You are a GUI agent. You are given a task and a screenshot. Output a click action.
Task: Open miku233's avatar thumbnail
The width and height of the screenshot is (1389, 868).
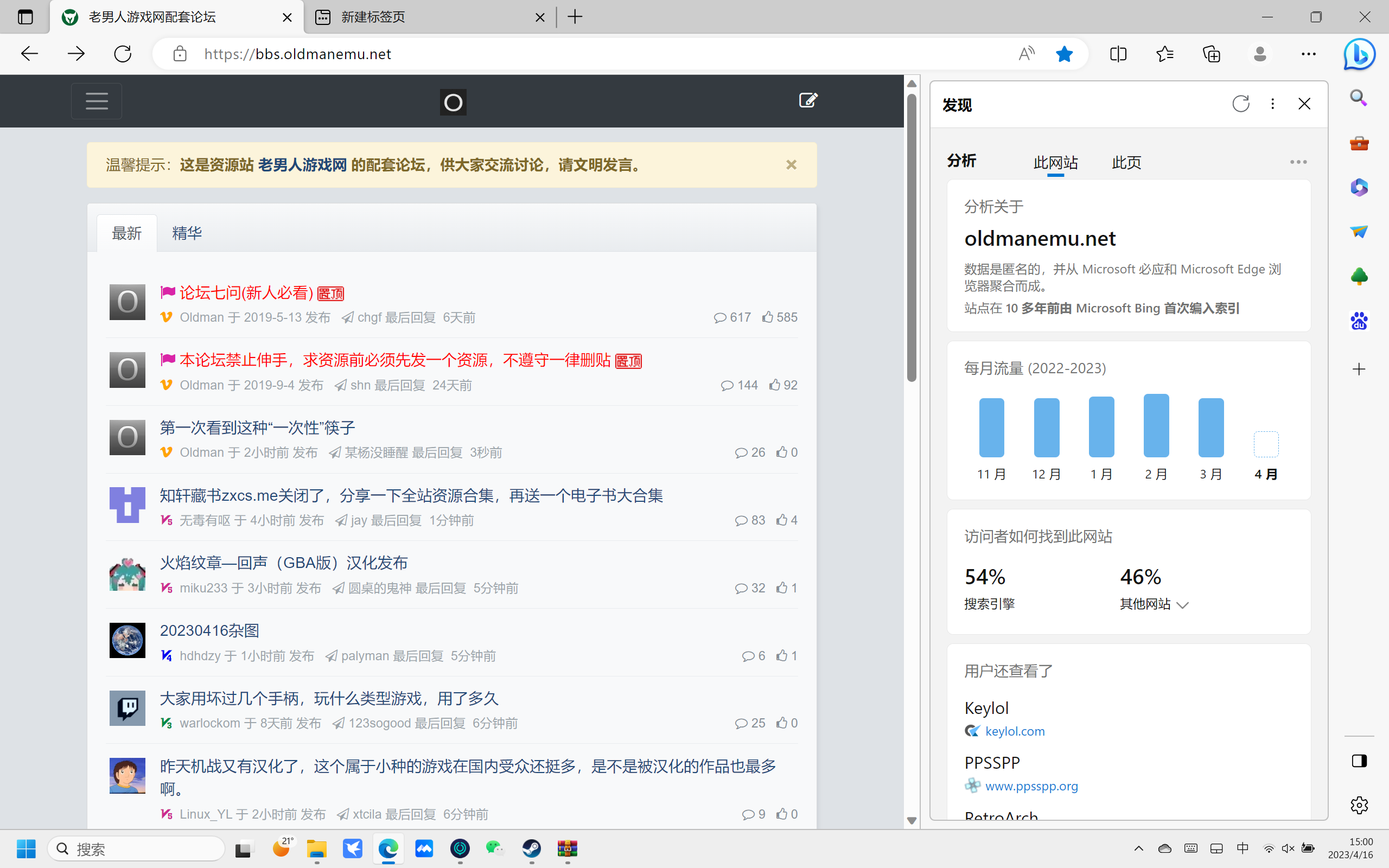tap(128, 573)
